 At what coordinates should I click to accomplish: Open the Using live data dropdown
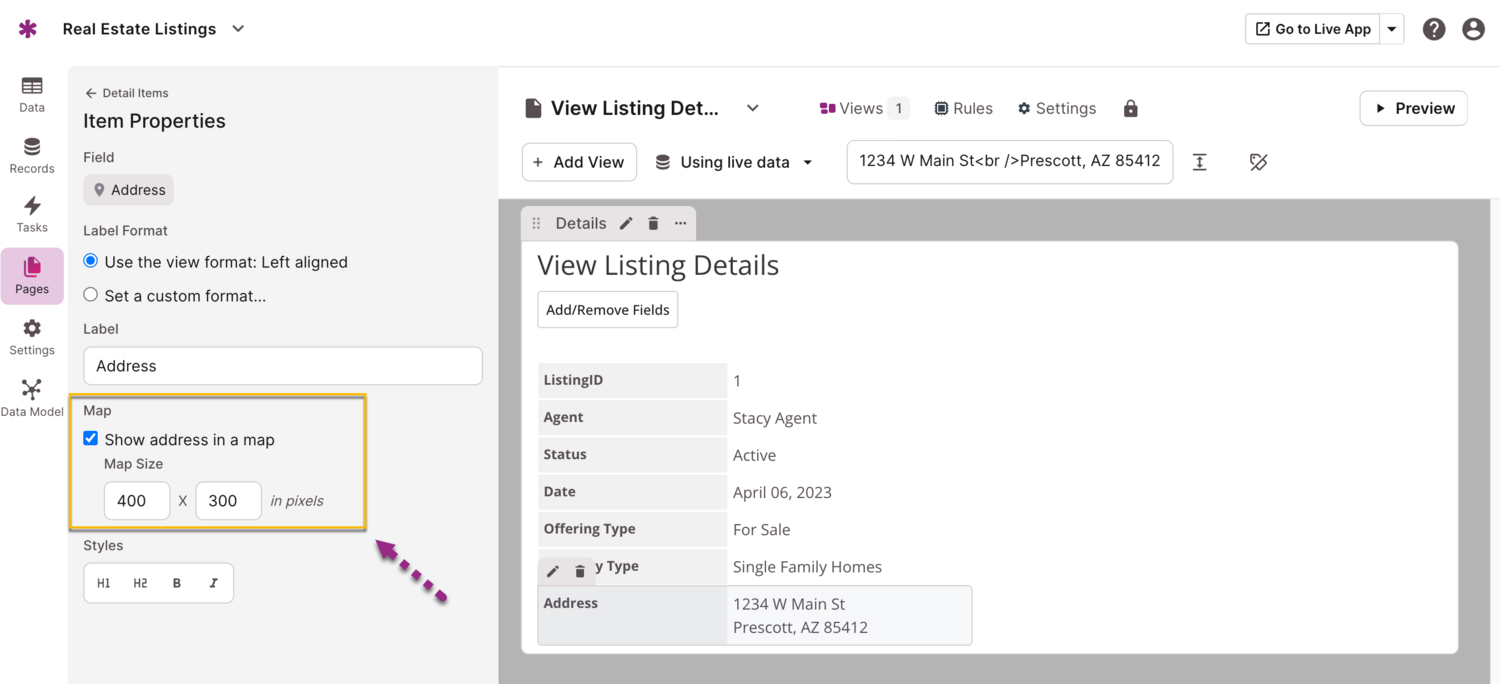pyautogui.click(x=734, y=162)
